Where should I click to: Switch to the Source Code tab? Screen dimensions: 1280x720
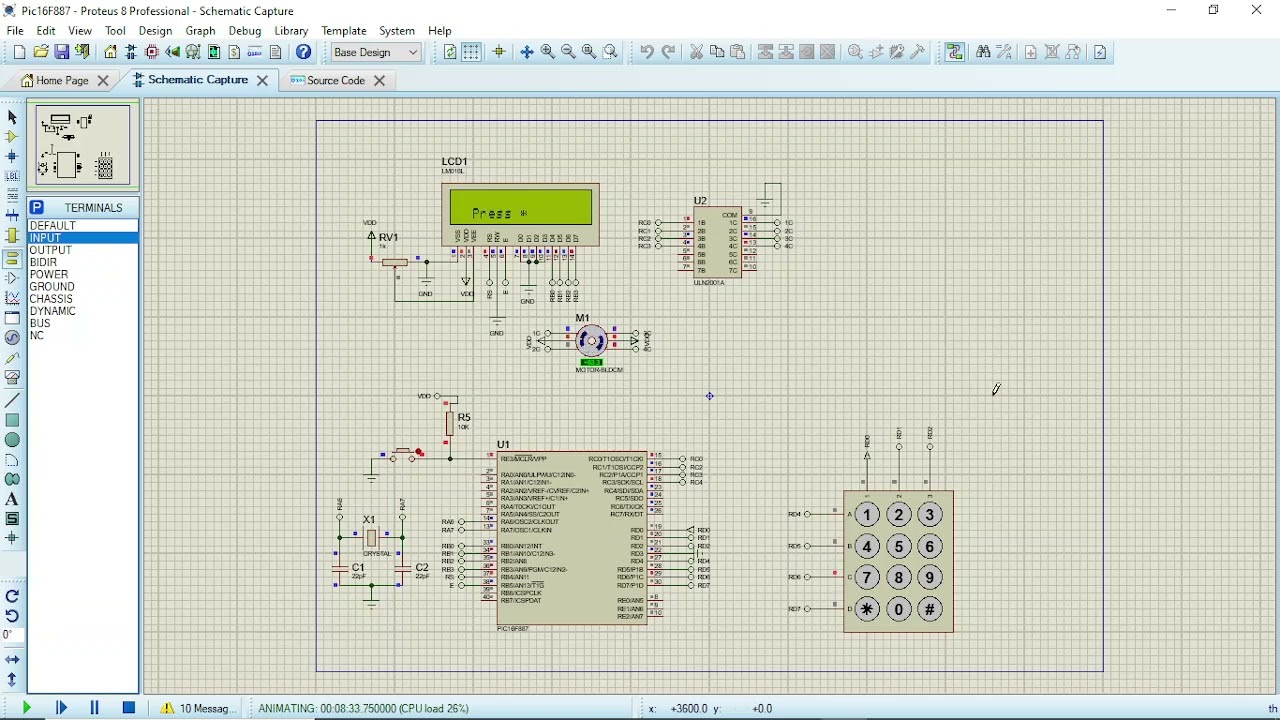(336, 81)
